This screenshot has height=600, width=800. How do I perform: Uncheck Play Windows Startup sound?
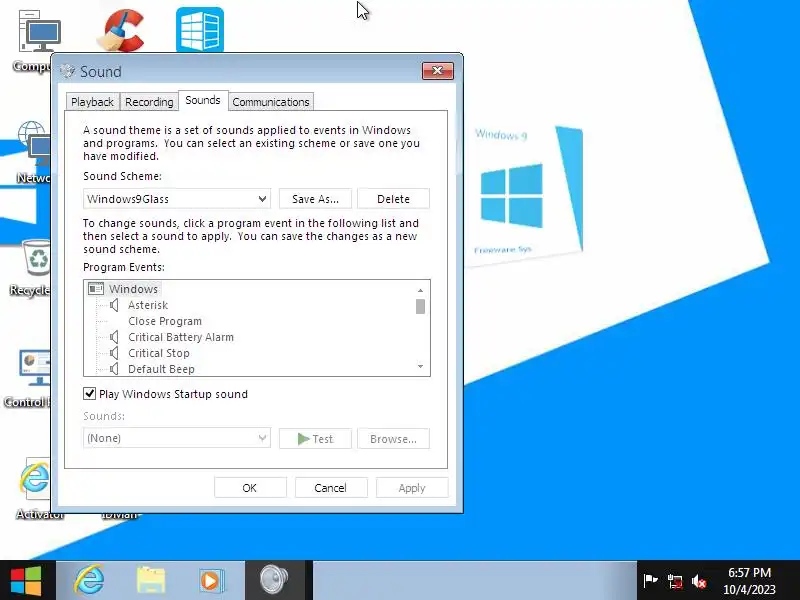tap(89, 393)
